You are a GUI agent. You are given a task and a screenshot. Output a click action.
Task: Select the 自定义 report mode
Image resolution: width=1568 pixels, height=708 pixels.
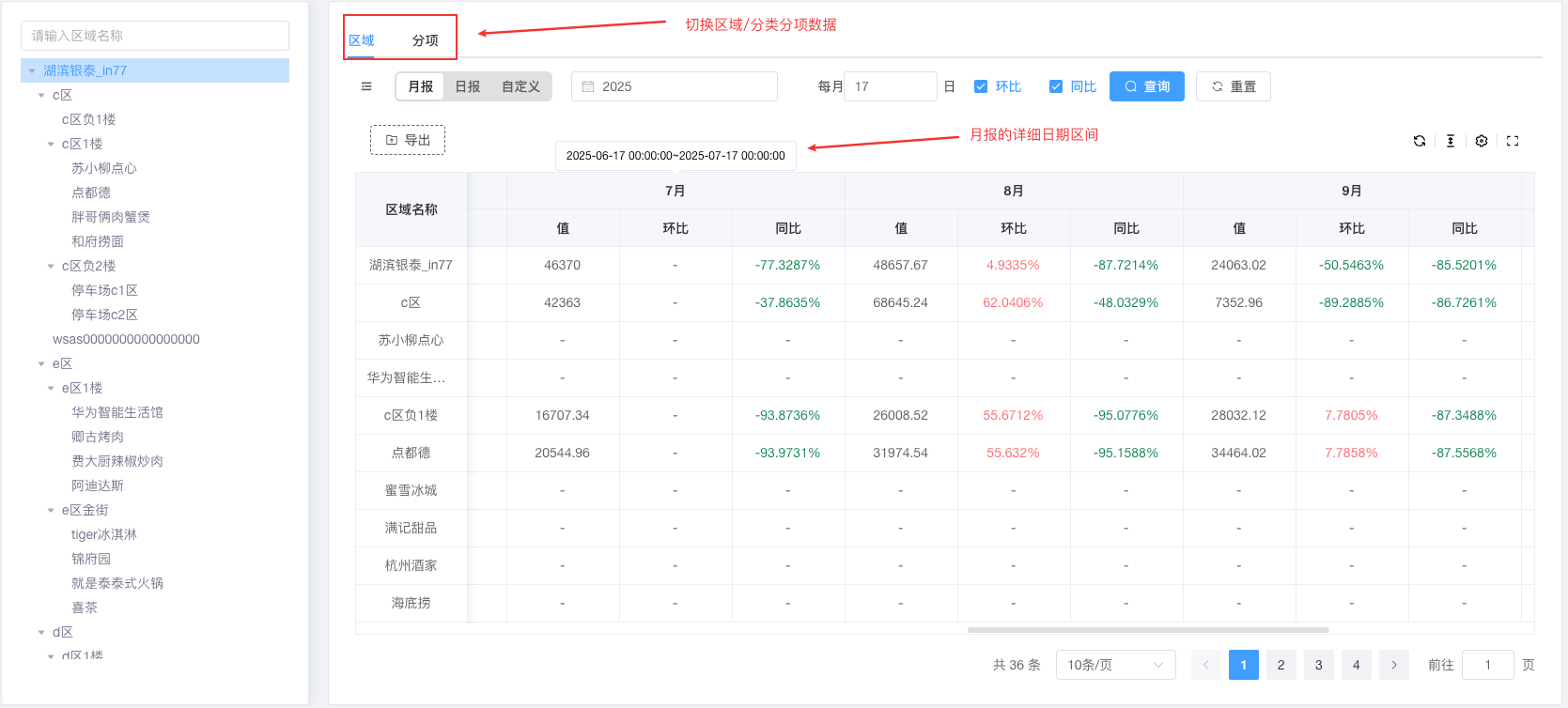pos(521,86)
